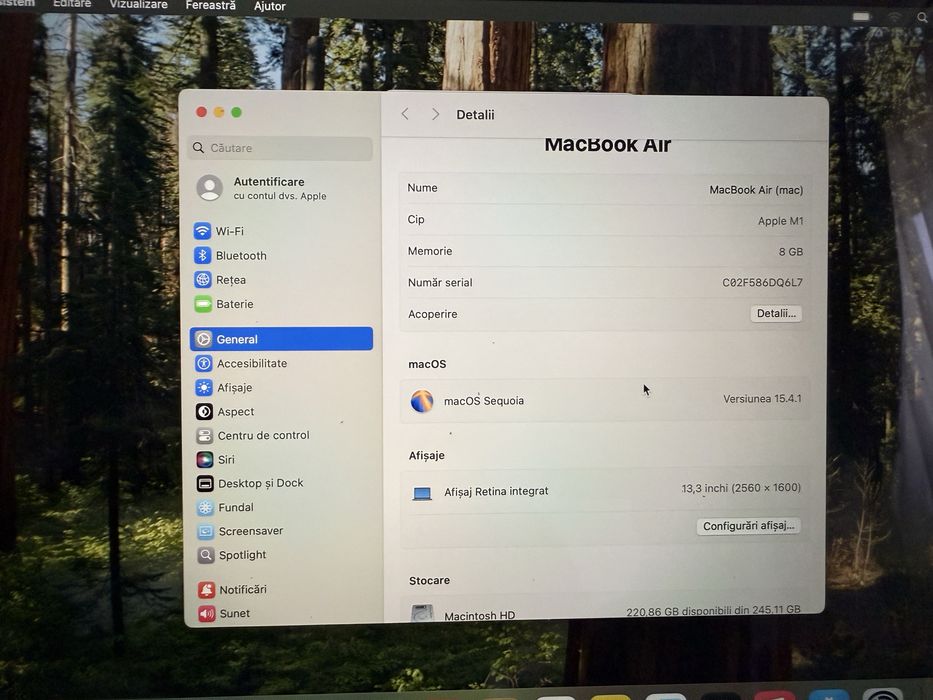
Task: Click the MacBook Air heading
Action: tap(608, 145)
